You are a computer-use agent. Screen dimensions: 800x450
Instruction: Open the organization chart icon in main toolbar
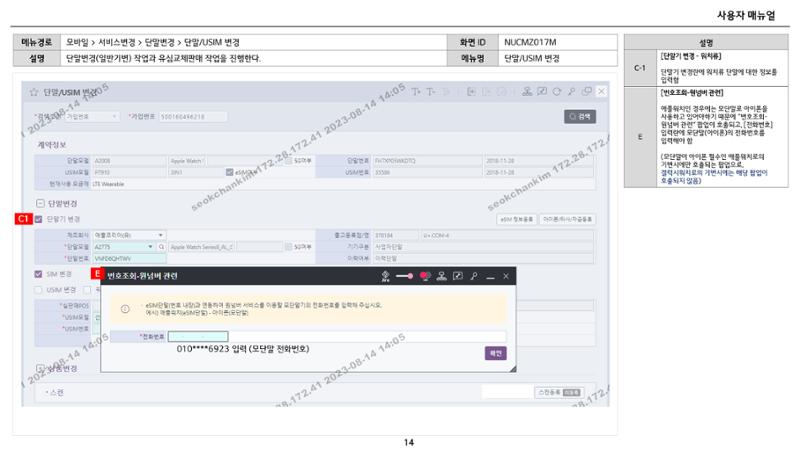point(527,91)
